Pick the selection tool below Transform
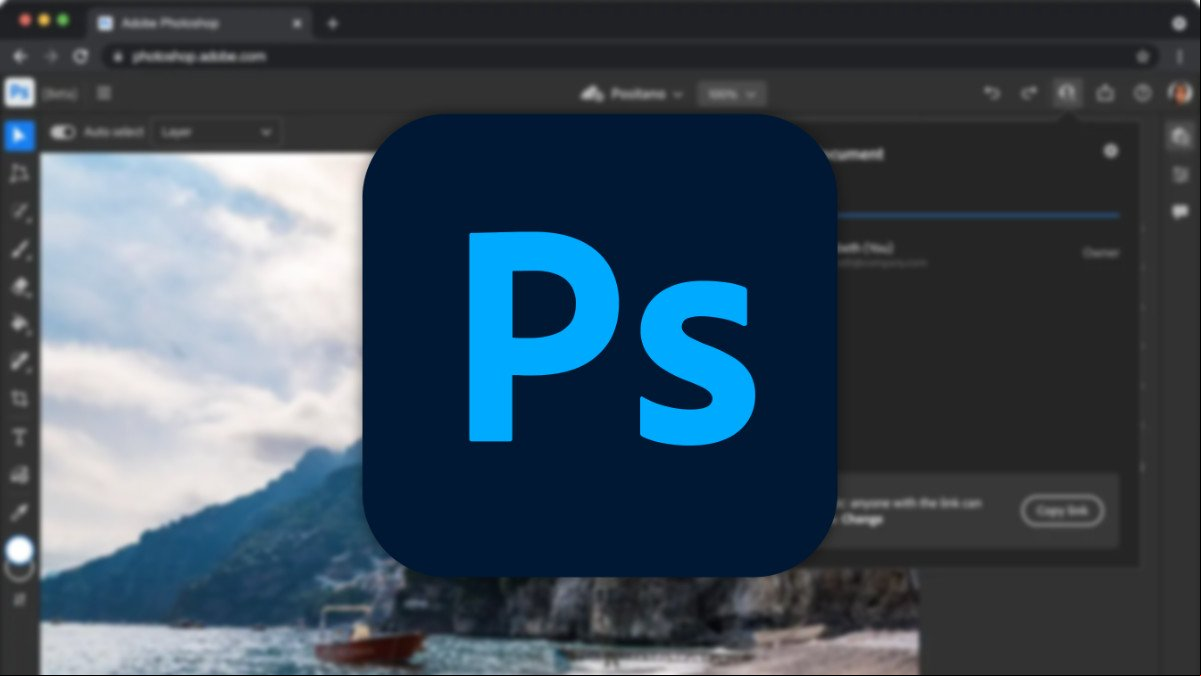This screenshot has height=676, width=1201. [19, 212]
